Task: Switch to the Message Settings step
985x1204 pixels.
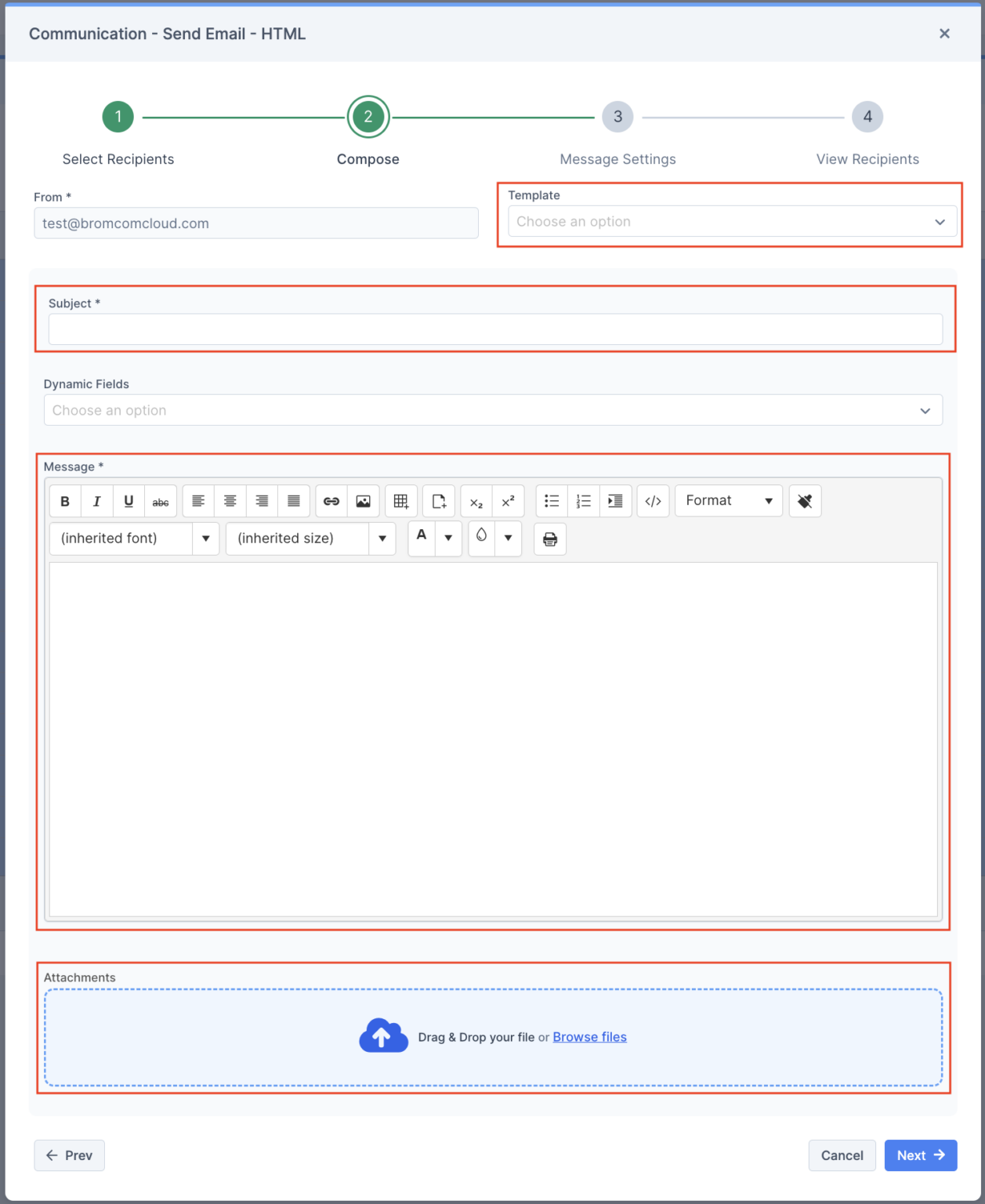Action: pos(617,116)
